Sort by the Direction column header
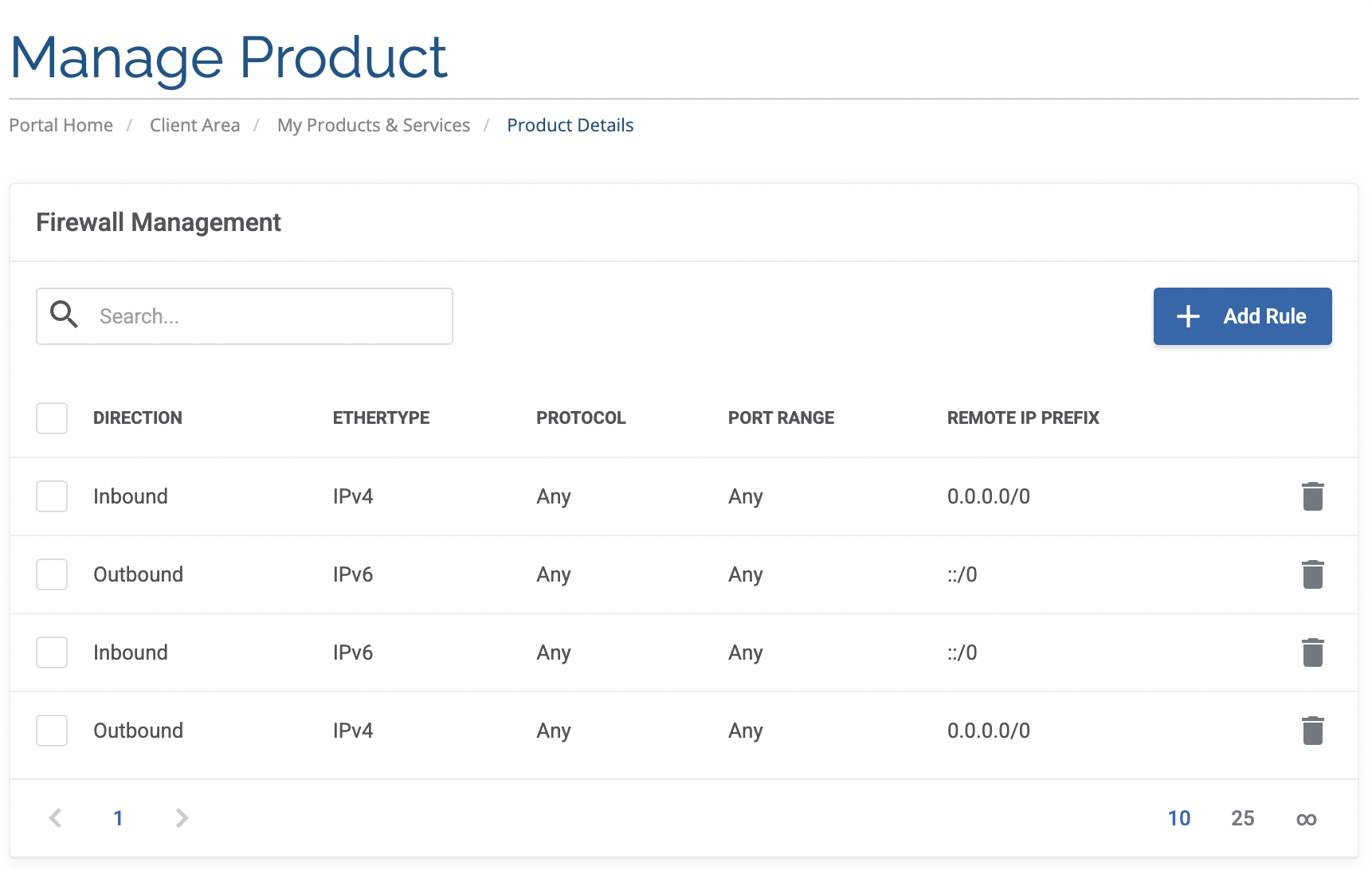Screen dimensions: 1372x870 point(138,418)
